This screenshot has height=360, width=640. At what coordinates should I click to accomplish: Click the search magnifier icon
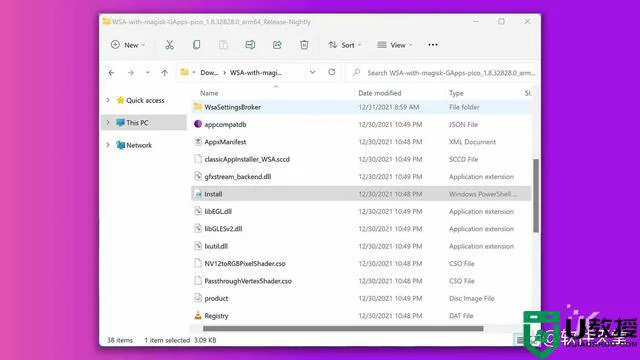[x=356, y=73]
